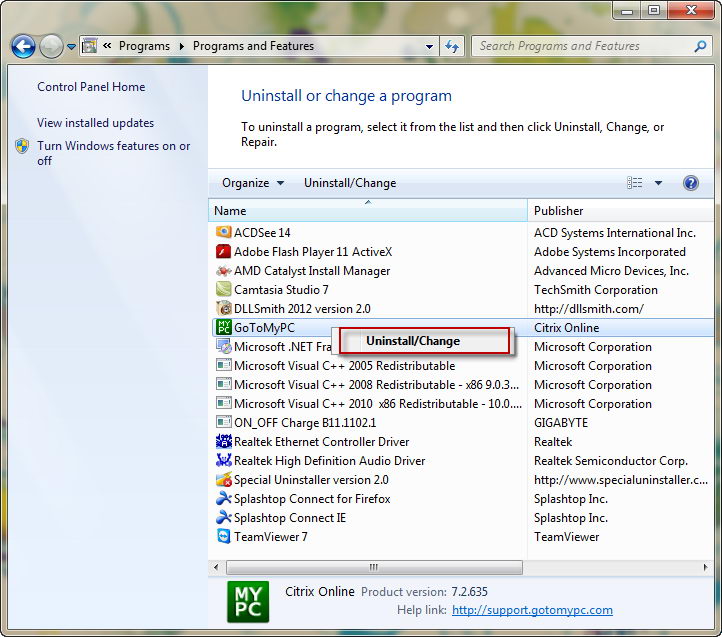Sort by the Publisher column header
Screen dimensions: 722x637
621,210
